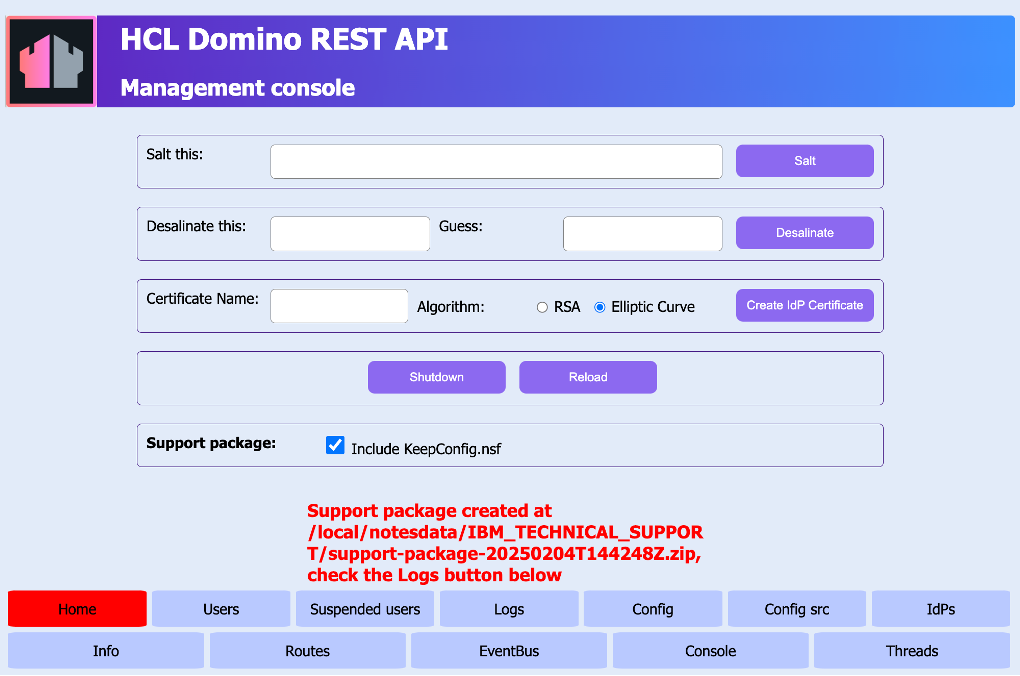Click the Algorithm: label
The width and height of the screenshot is (1020, 676).
tap(451, 307)
